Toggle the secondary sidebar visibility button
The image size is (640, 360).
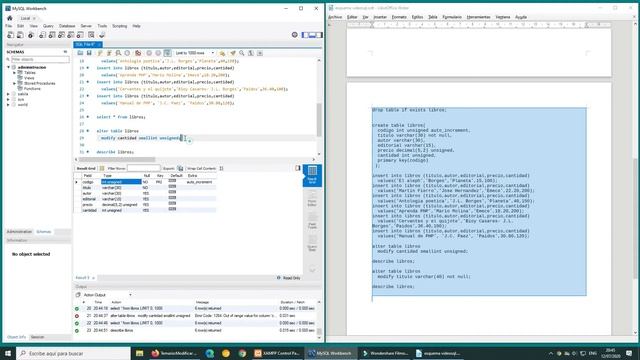(319, 35)
